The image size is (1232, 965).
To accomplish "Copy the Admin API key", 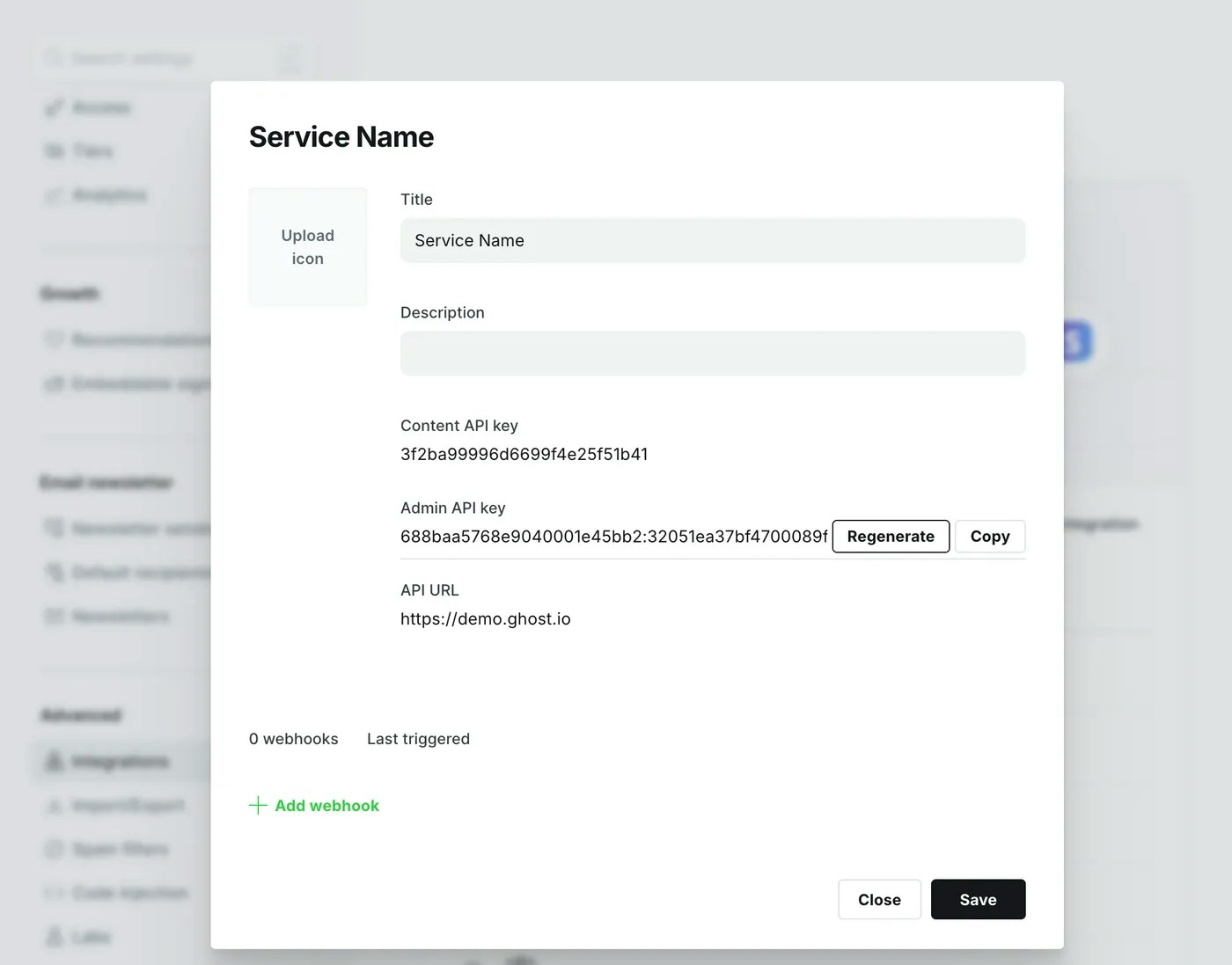I will coord(990,537).
